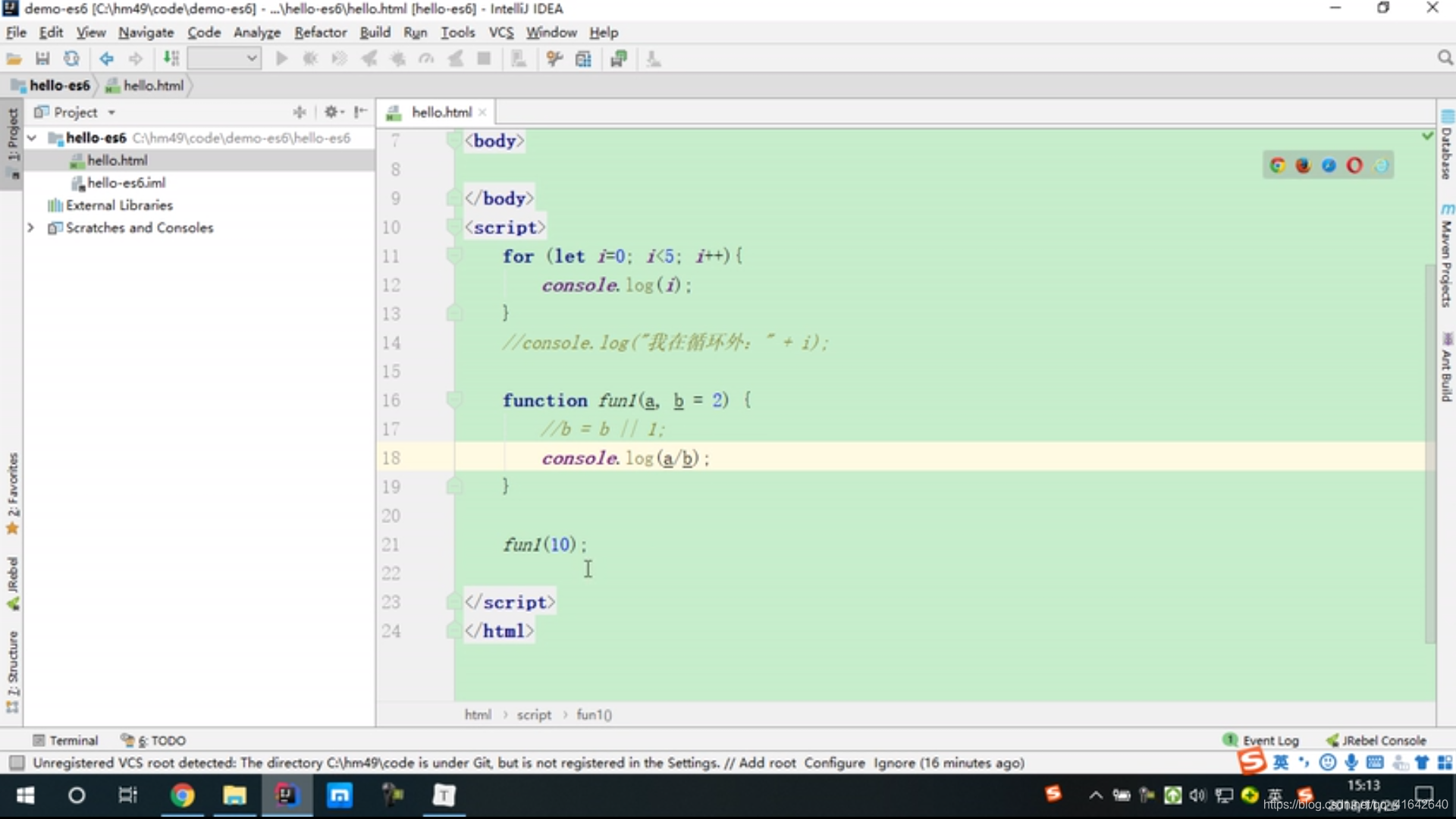Open File Explorer from the taskbar
The height and width of the screenshot is (819, 1456).
click(234, 795)
